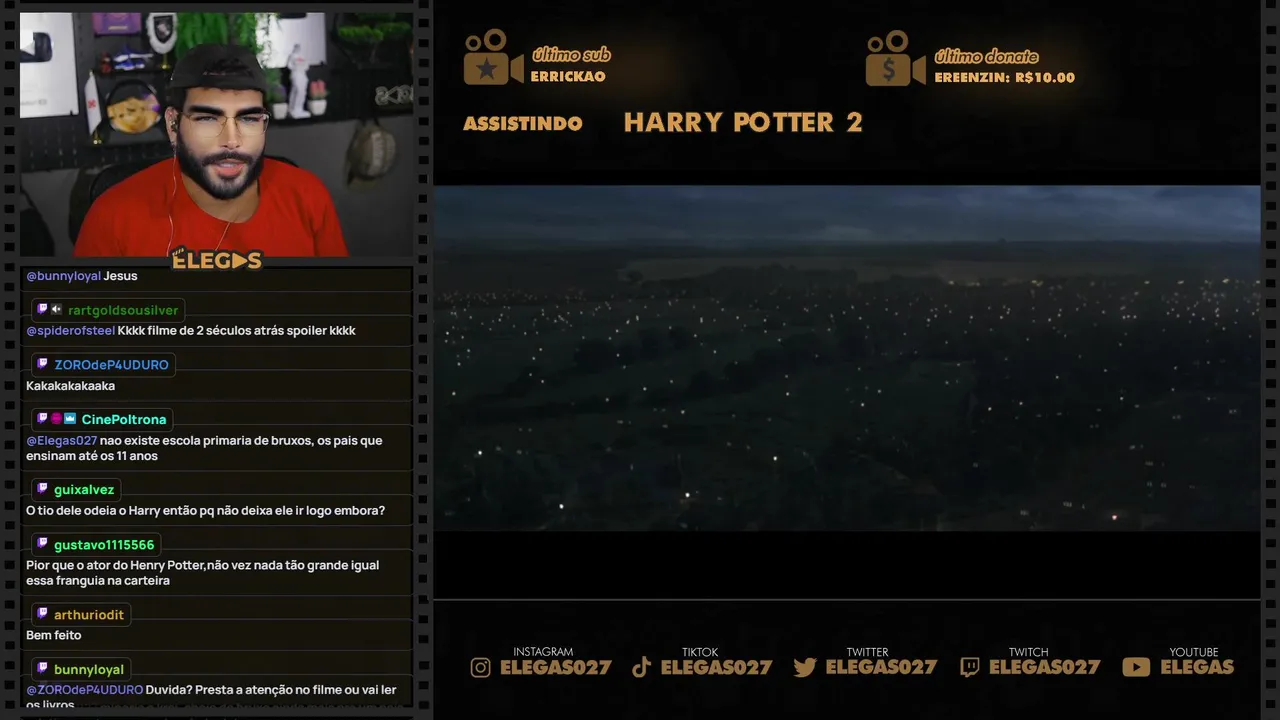This screenshot has width=1280, height=720.
Task: Click the TIKTOK label above the handle
Action: (x=700, y=652)
